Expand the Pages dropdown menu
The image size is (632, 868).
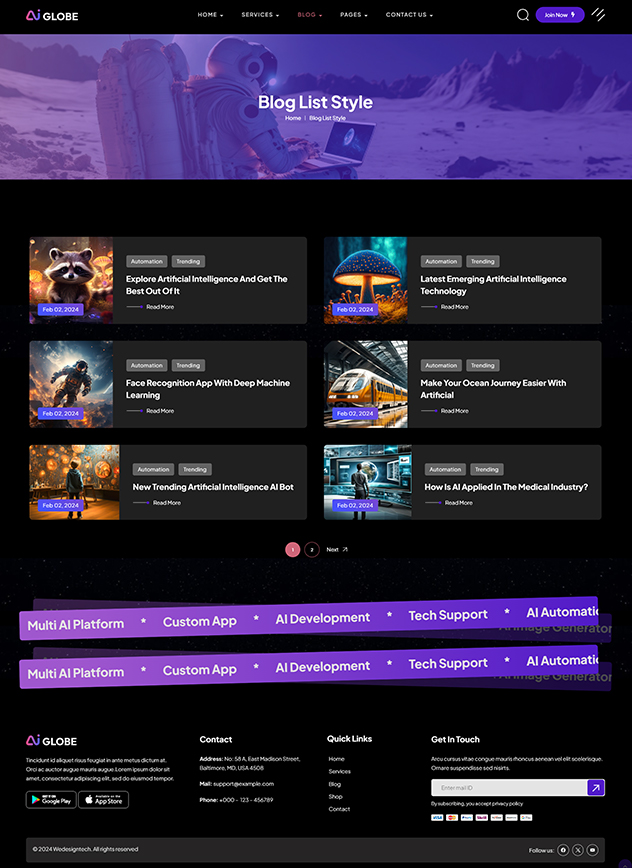coord(353,15)
